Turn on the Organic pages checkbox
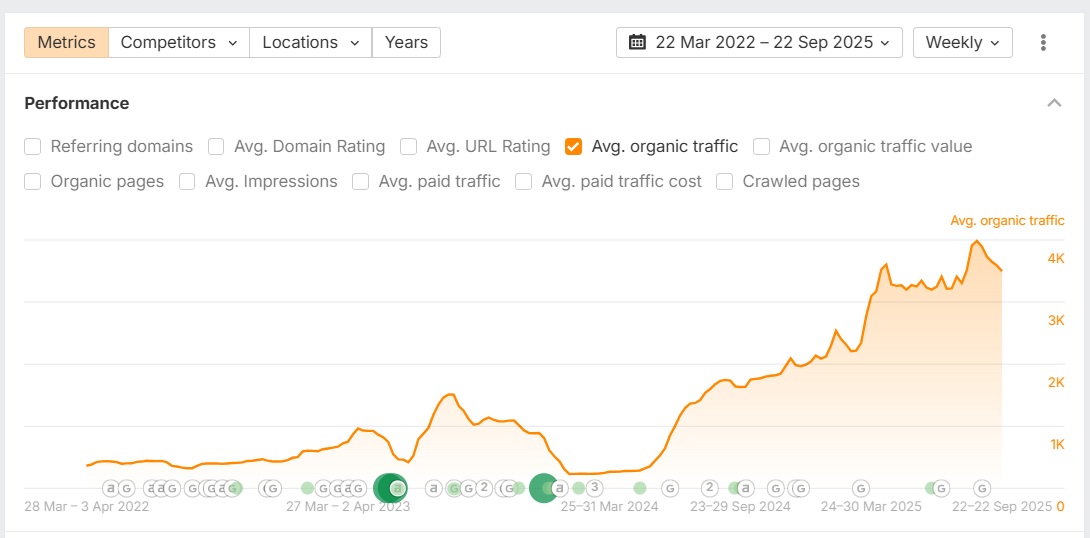This screenshot has height=538, width=1090. point(33,182)
